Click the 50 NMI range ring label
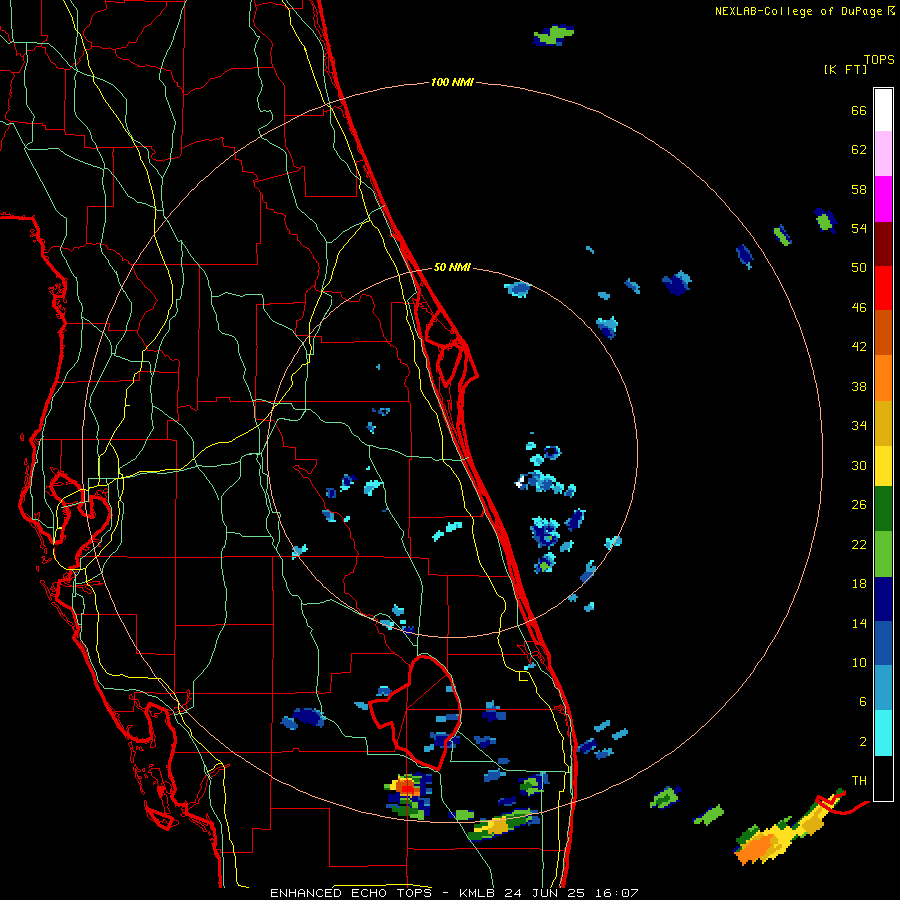The image size is (900, 900). click(452, 267)
